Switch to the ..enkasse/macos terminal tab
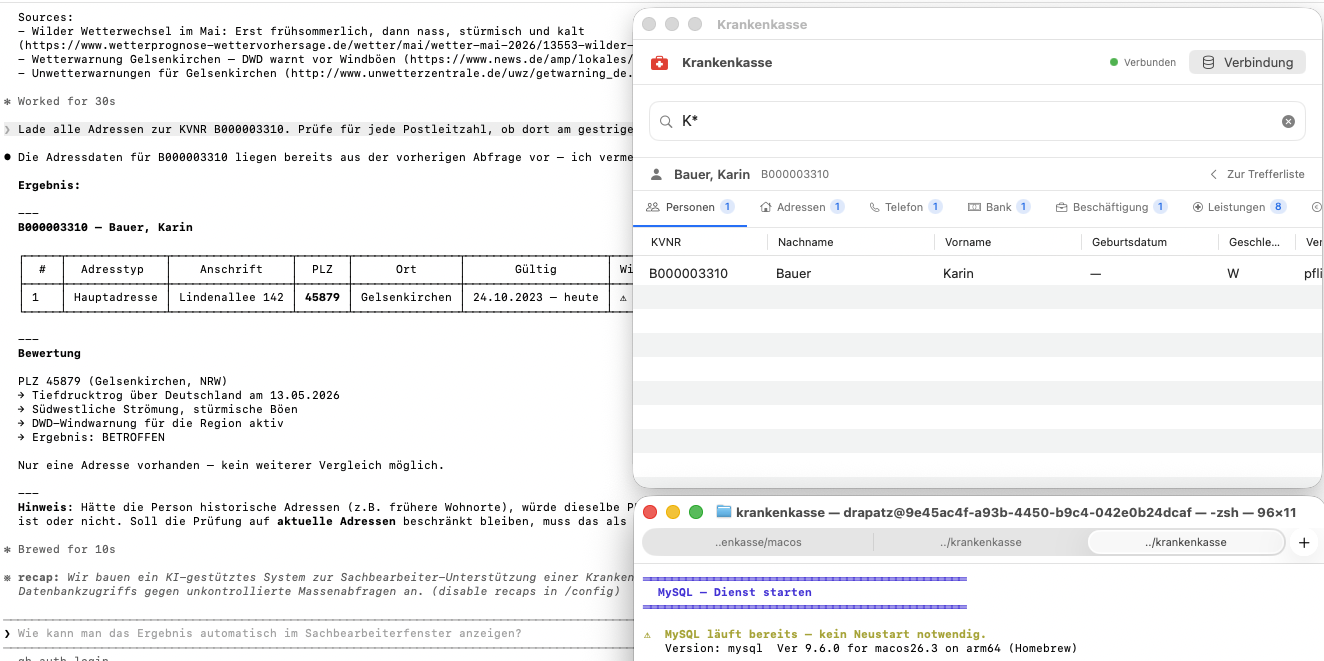Viewport: 1324px width, 661px height. (x=758, y=542)
